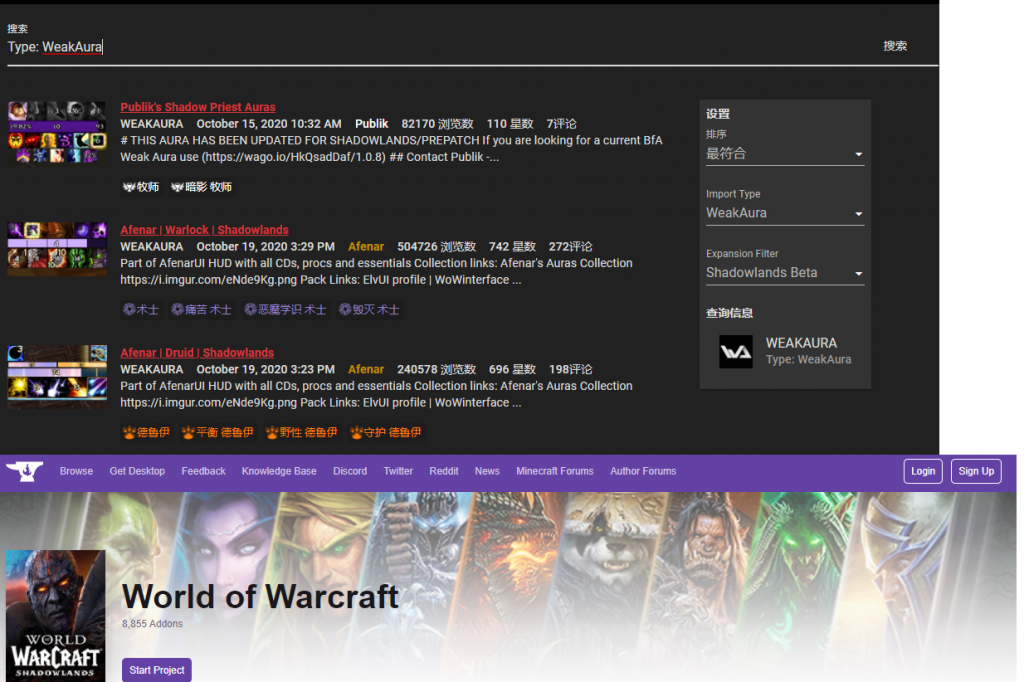Click the CurseForge anvil logo icon

point(24,470)
